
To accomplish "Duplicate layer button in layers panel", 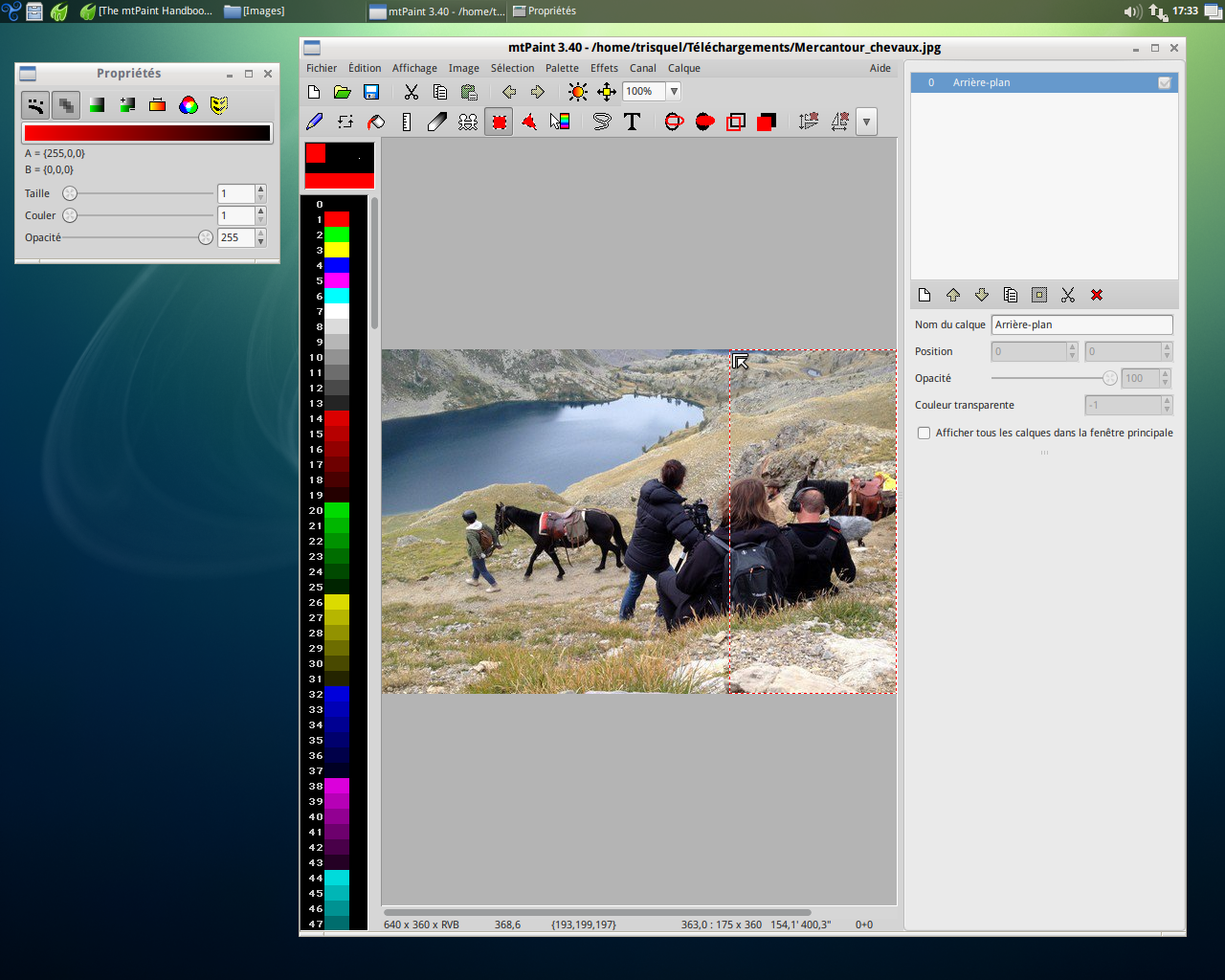I will click(1011, 295).
